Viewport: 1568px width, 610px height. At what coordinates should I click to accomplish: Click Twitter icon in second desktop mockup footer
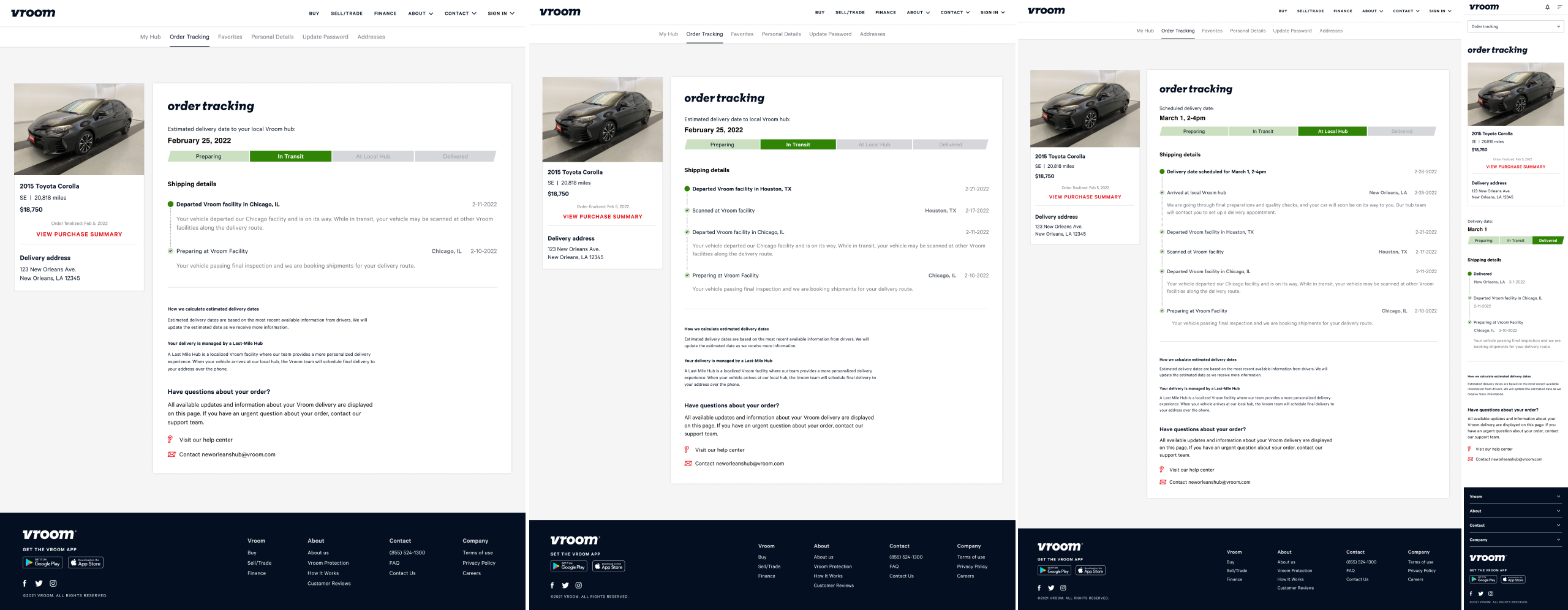click(565, 586)
